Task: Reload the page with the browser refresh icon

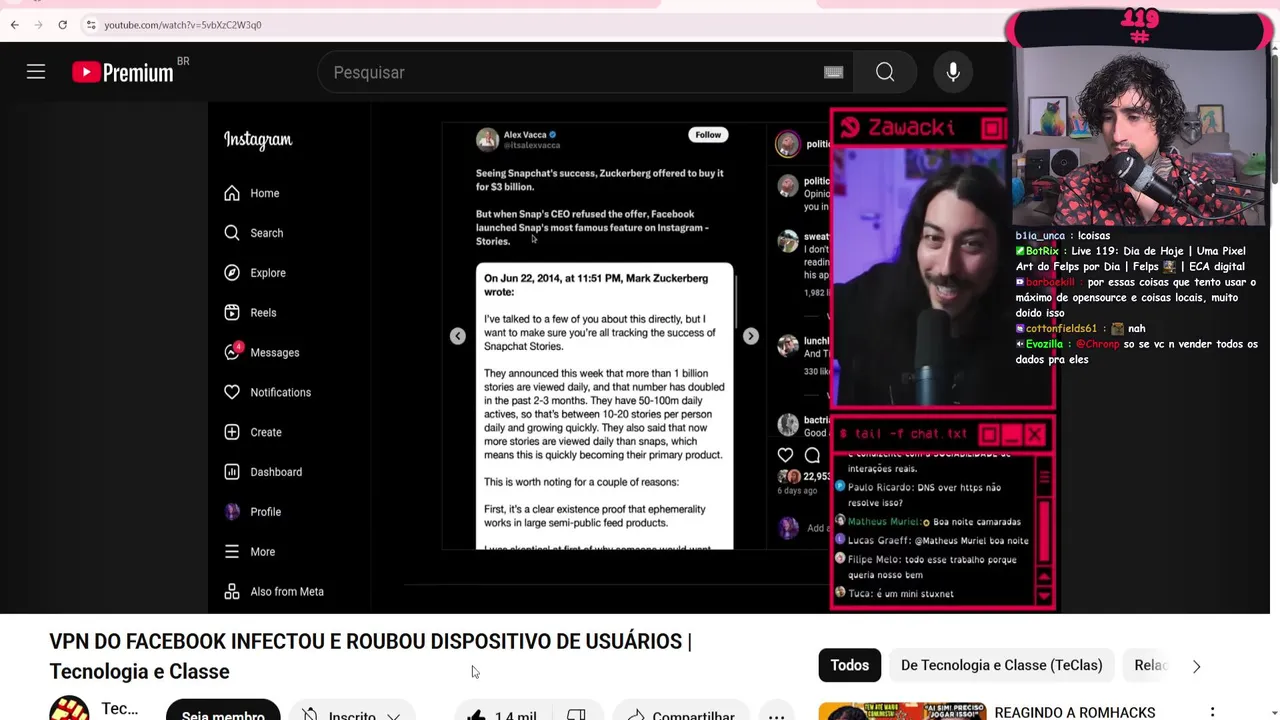Action: 62,24
